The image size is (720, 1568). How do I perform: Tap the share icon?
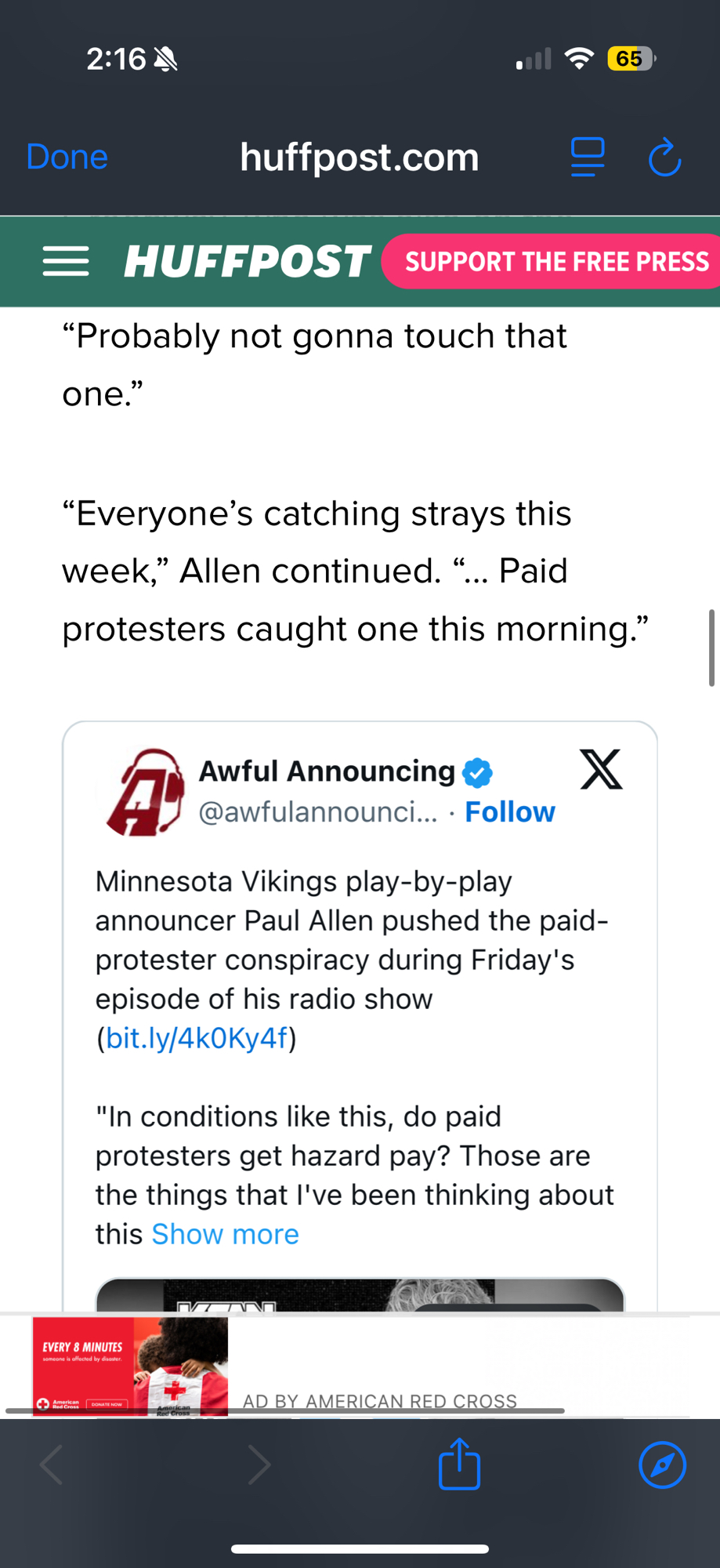coord(459,1464)
